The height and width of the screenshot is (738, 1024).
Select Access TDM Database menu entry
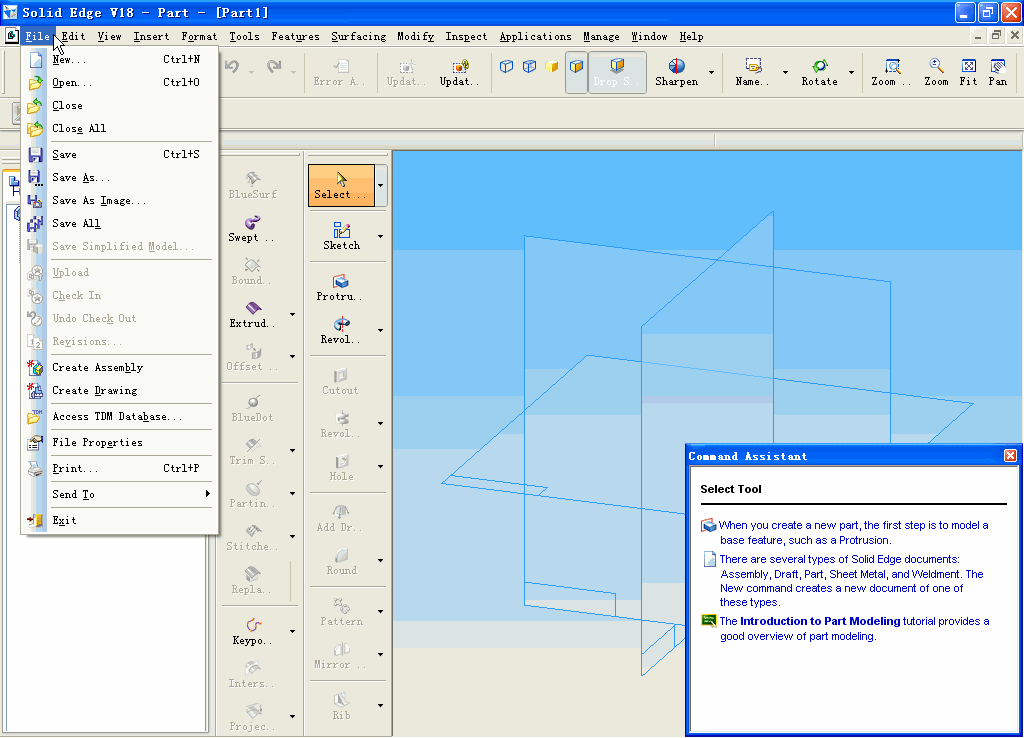pyautogui.click(x=120, y=417)
